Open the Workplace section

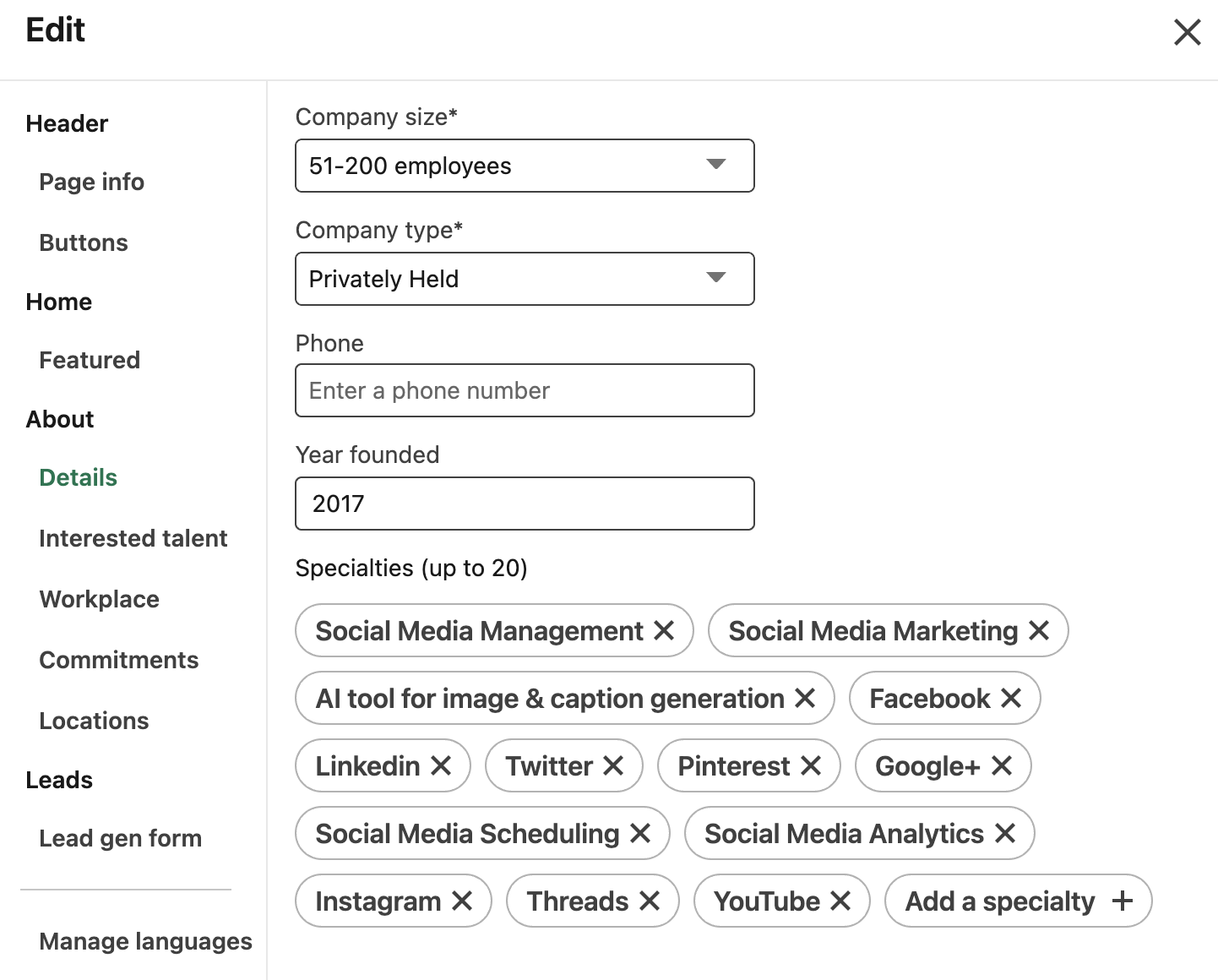click(100, 599)
